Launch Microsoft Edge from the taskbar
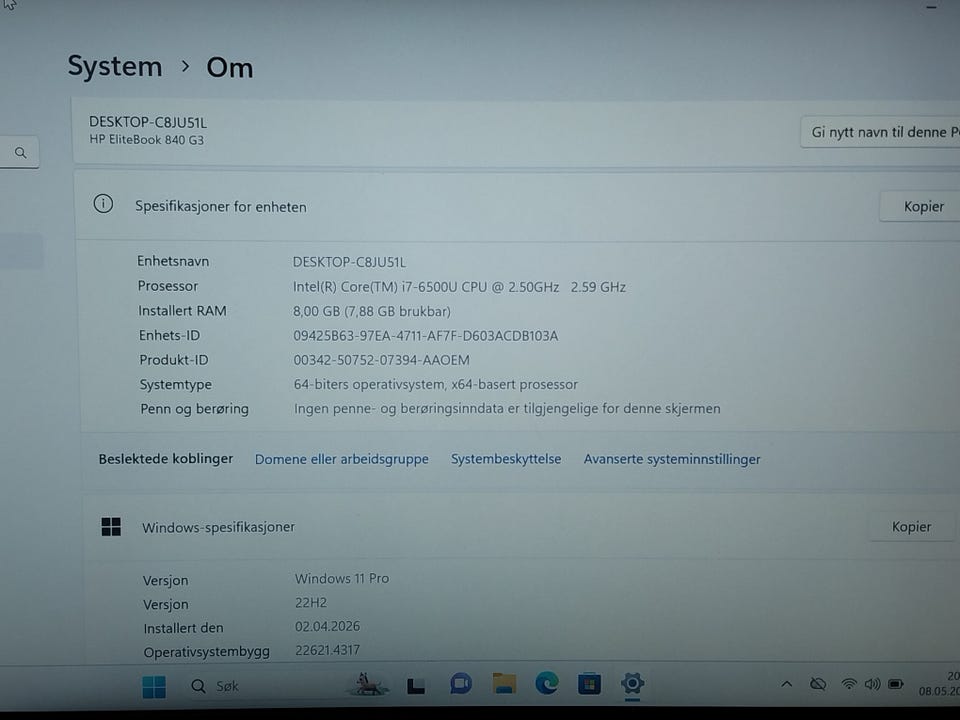 point(547,683)
